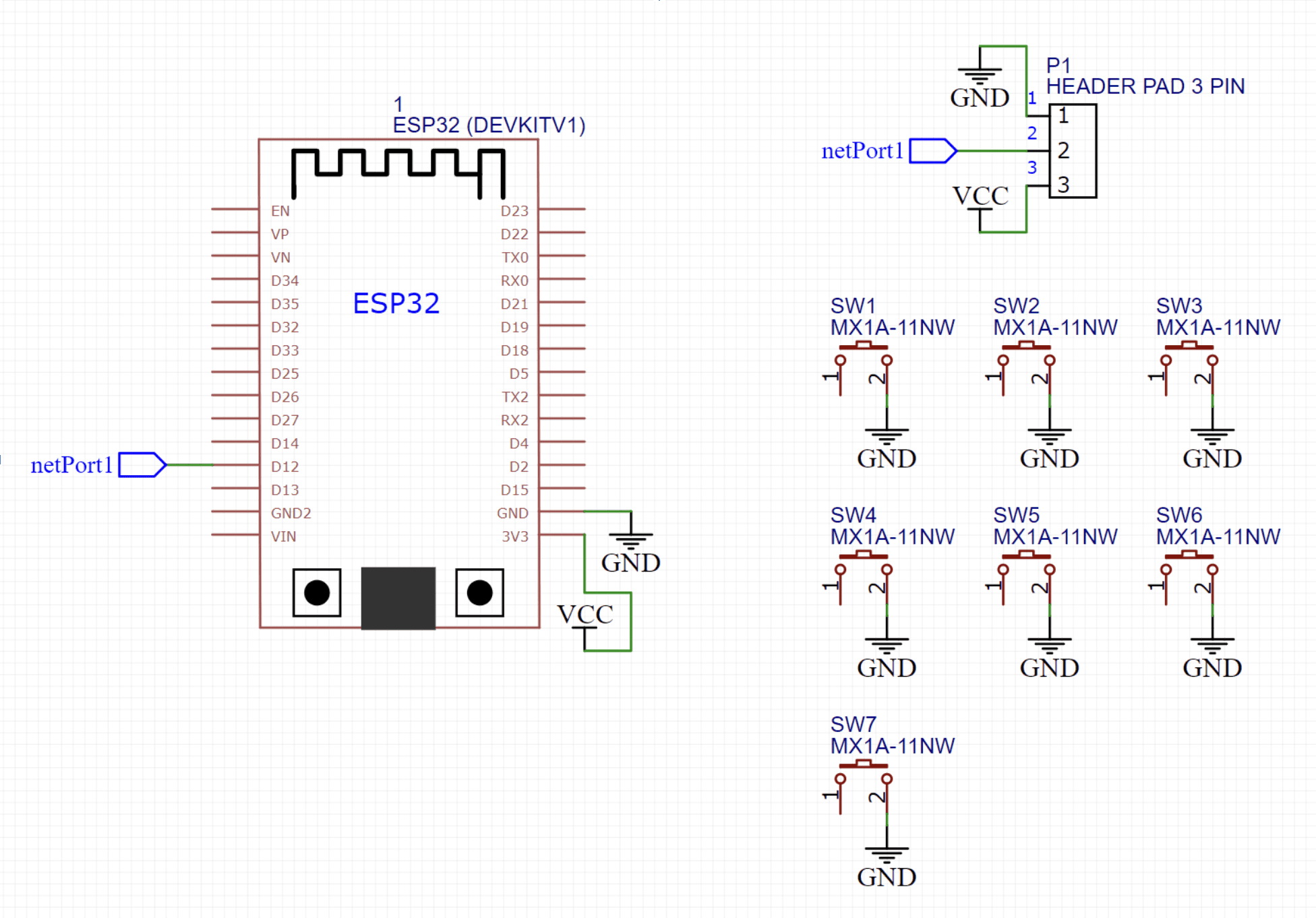
Task: Click the D26 pin label
Action: [x=285, y=397]
